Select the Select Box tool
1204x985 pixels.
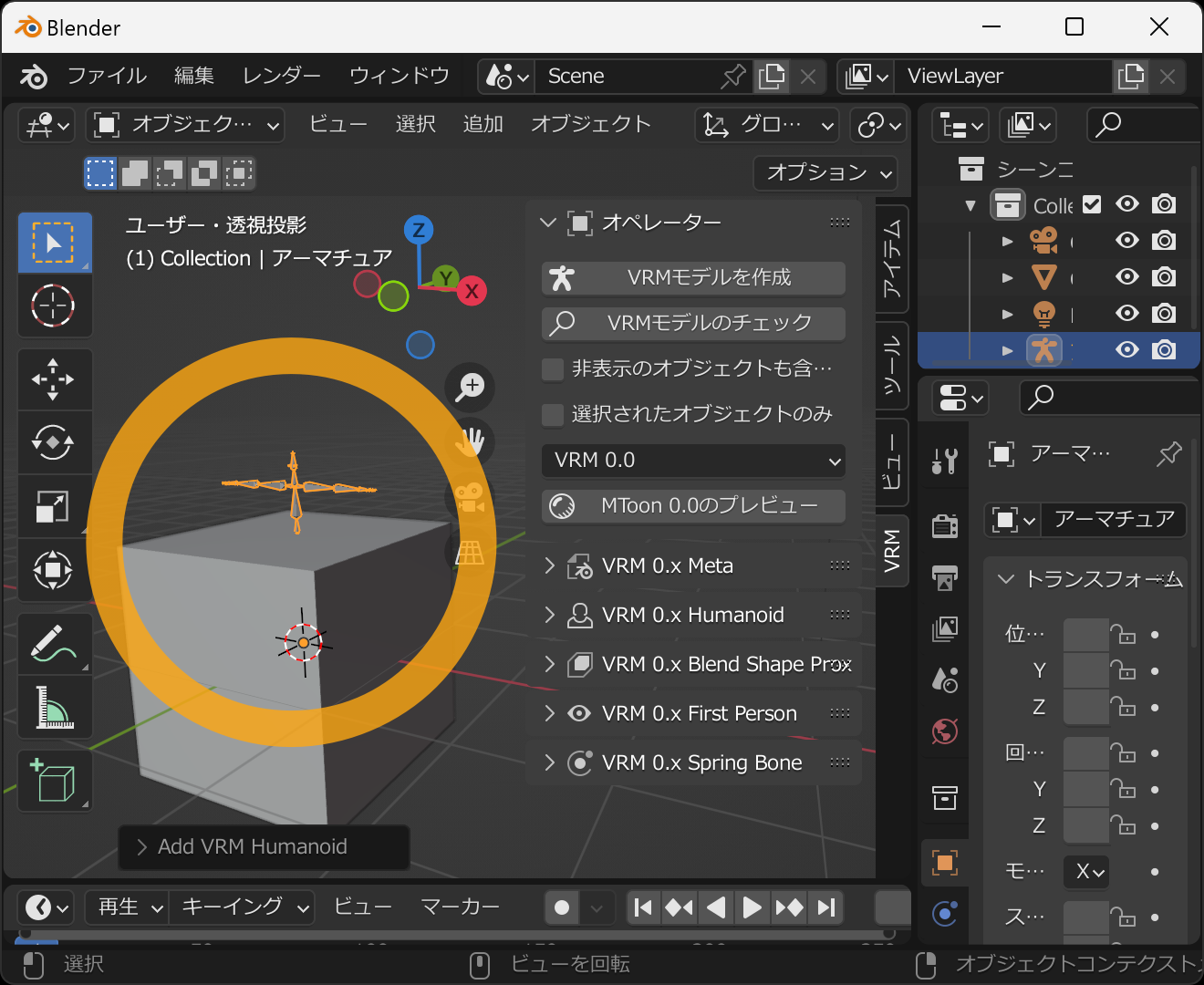point(55,243)
